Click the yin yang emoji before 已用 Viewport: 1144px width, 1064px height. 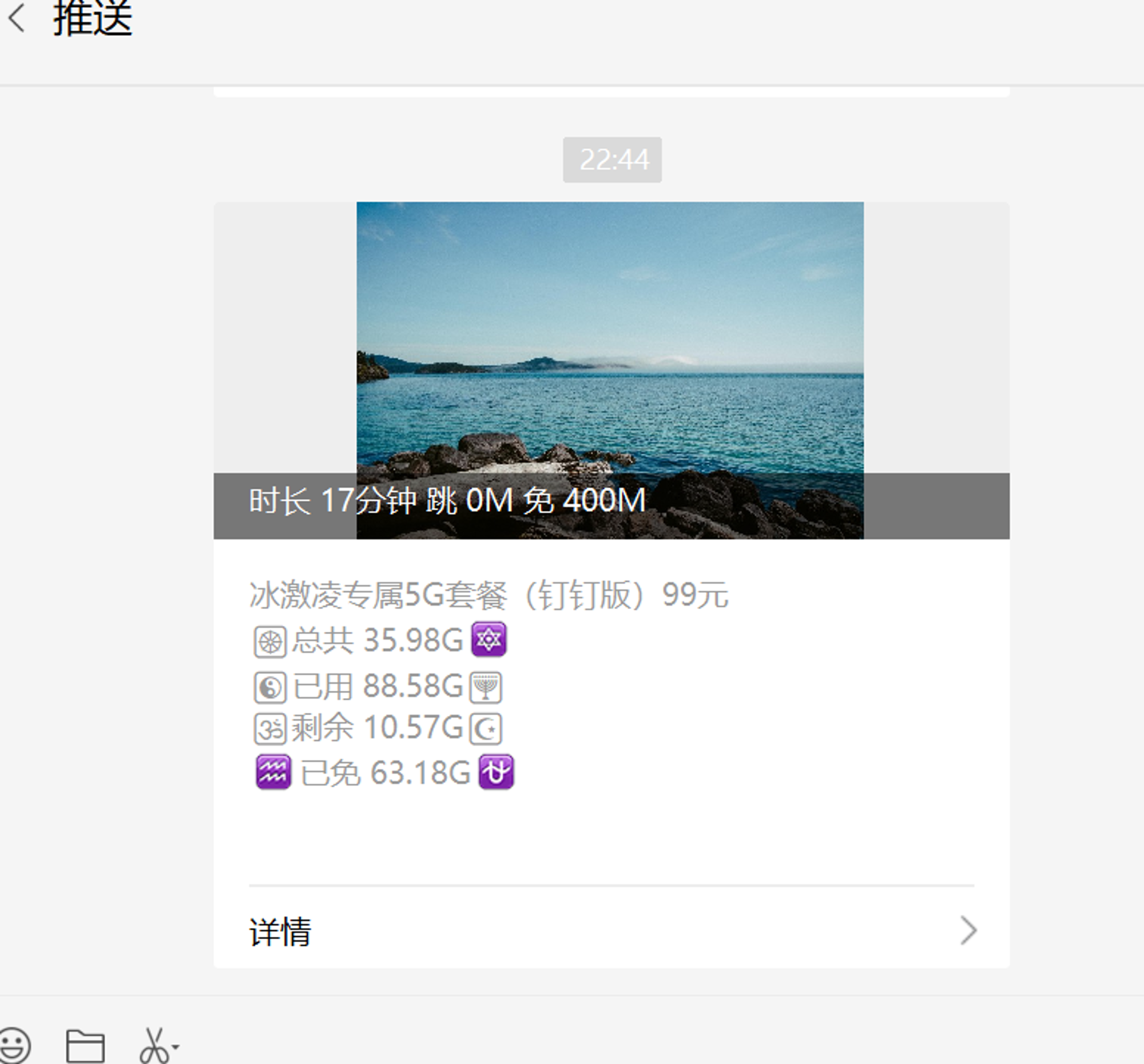click(270, 687)
